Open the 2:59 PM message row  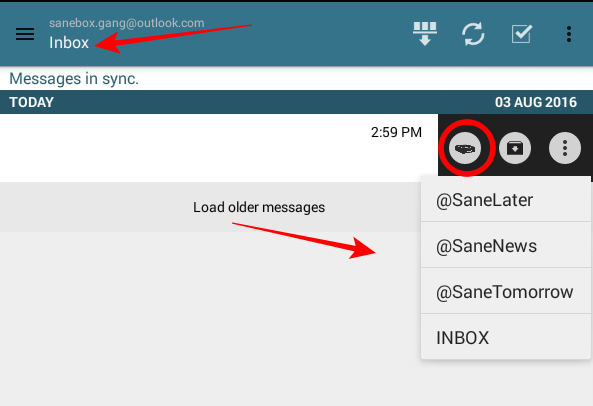pyautogui.click(x=219, y=148)
